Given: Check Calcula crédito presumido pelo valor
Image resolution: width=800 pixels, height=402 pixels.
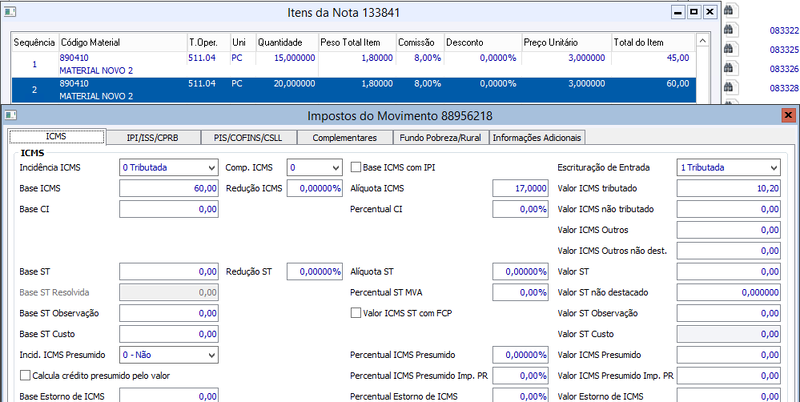Looking at the screenshot, I should (25, 376).
